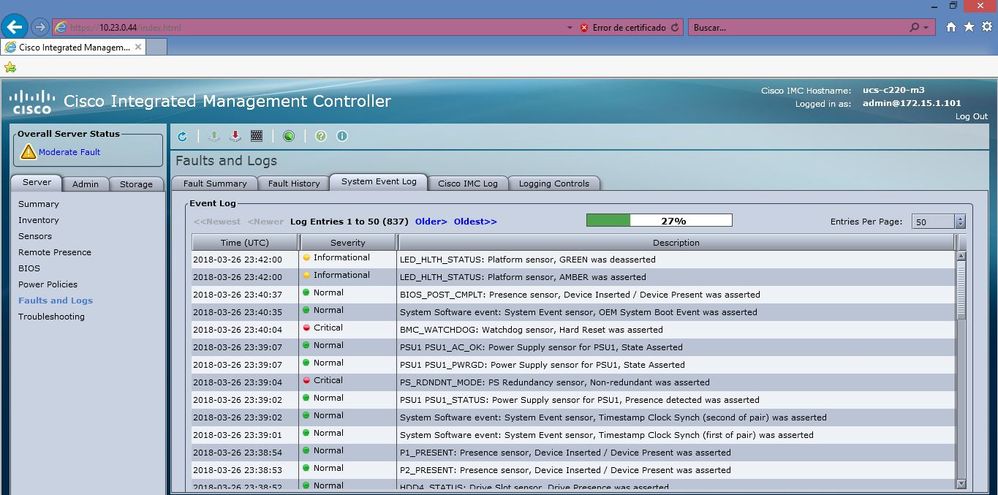Open the Entries Per Page combo box

[x=938, y=221]
